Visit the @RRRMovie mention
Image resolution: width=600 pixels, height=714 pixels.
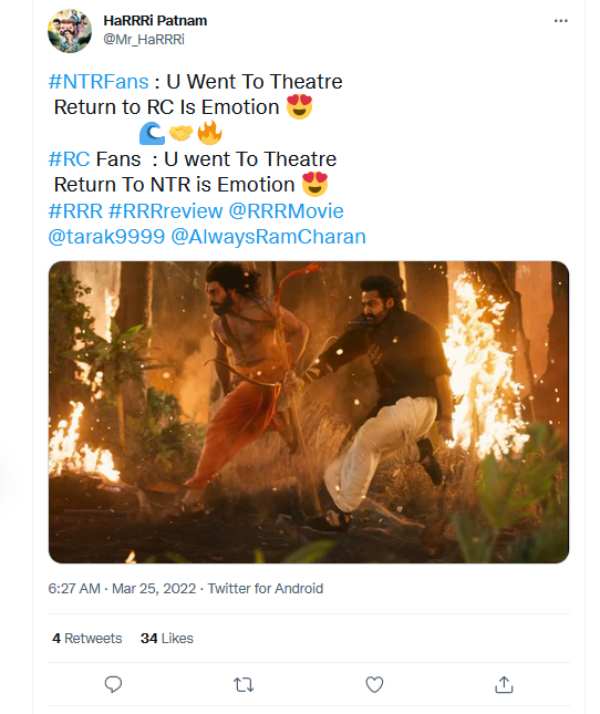coord(286,211)
